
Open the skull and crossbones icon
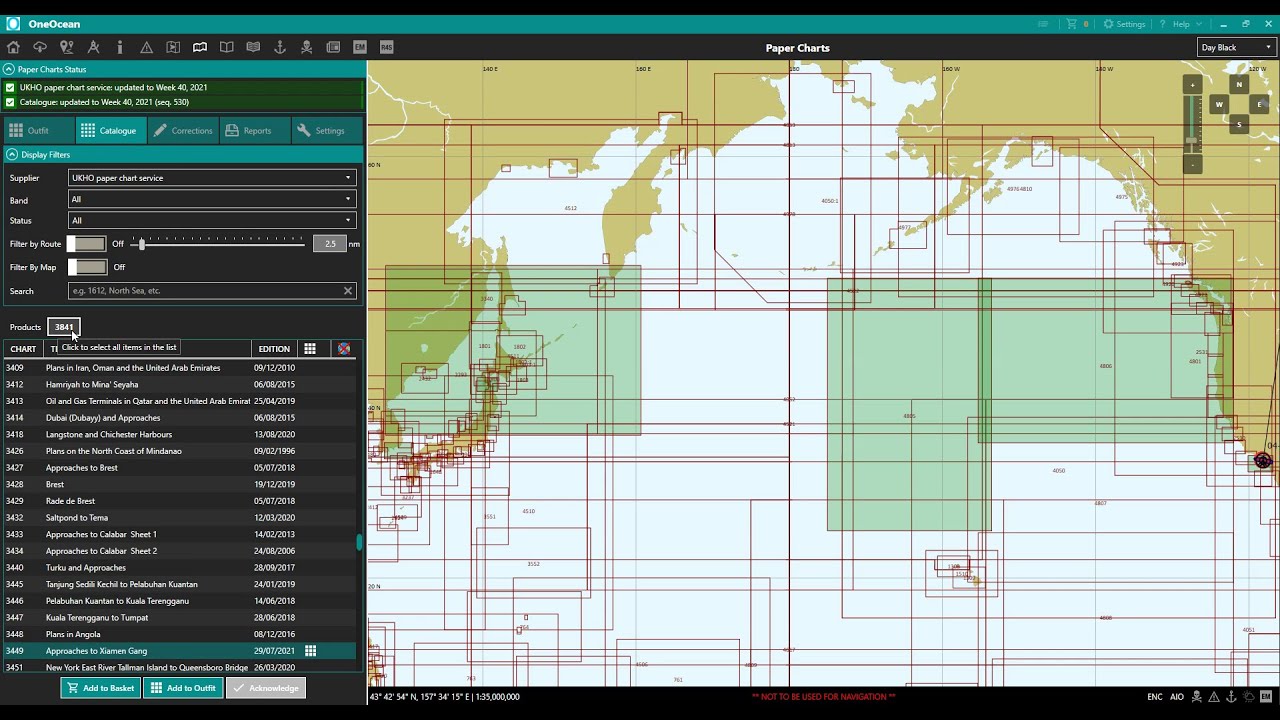(307, 47)
